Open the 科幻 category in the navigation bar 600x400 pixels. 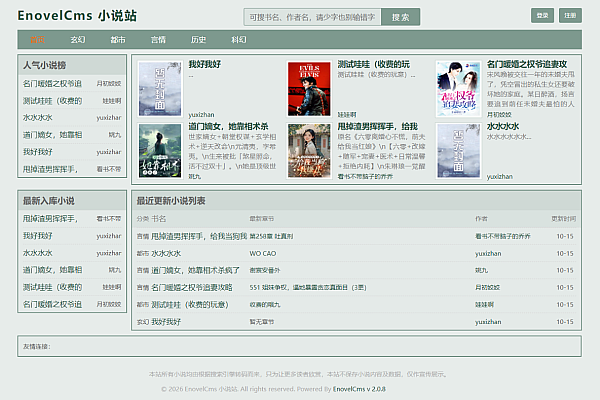tap(238, 40)
